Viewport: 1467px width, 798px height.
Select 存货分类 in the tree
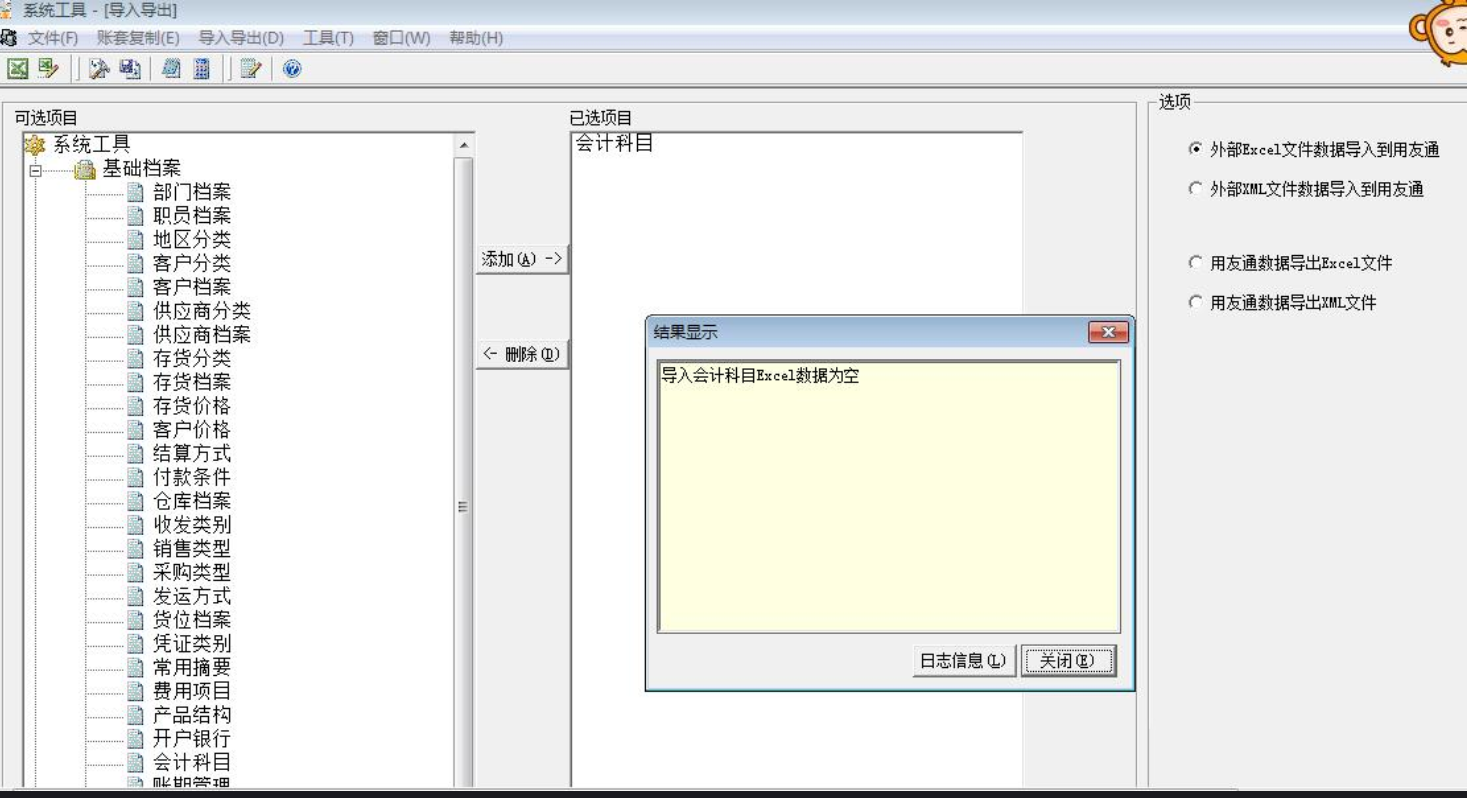click(x=192, y=358)
